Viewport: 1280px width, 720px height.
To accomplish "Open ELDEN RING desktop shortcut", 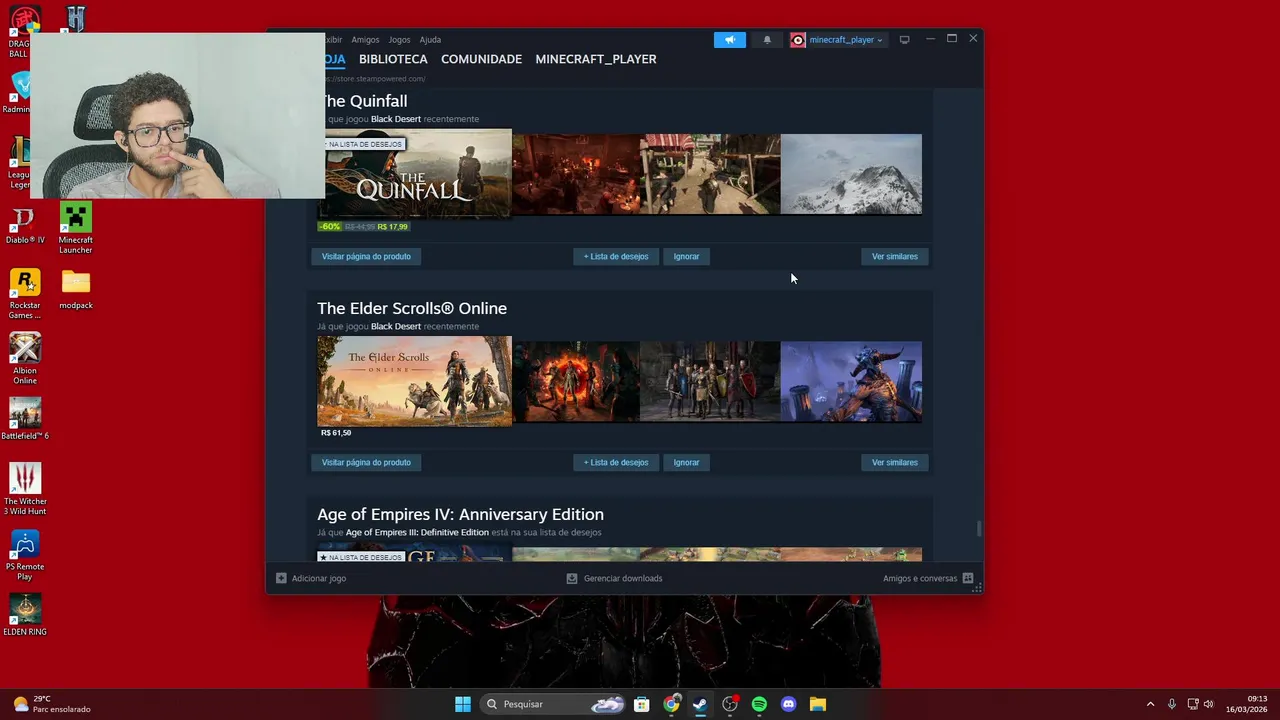I will [25, 615].
